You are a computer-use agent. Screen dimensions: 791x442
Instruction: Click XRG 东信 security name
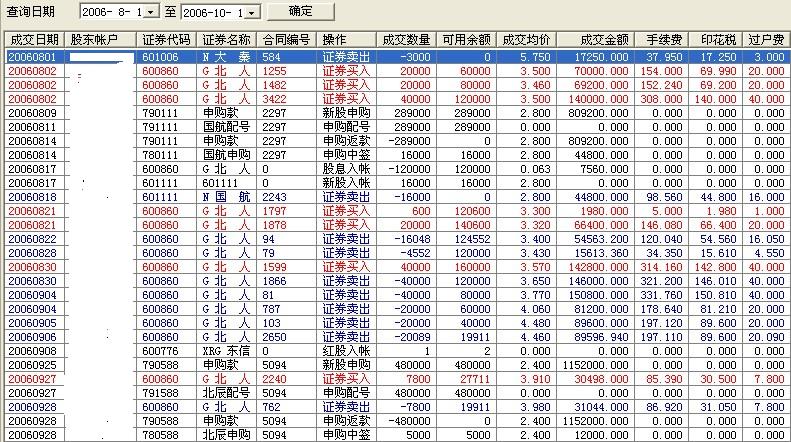(x=226, y=351)
